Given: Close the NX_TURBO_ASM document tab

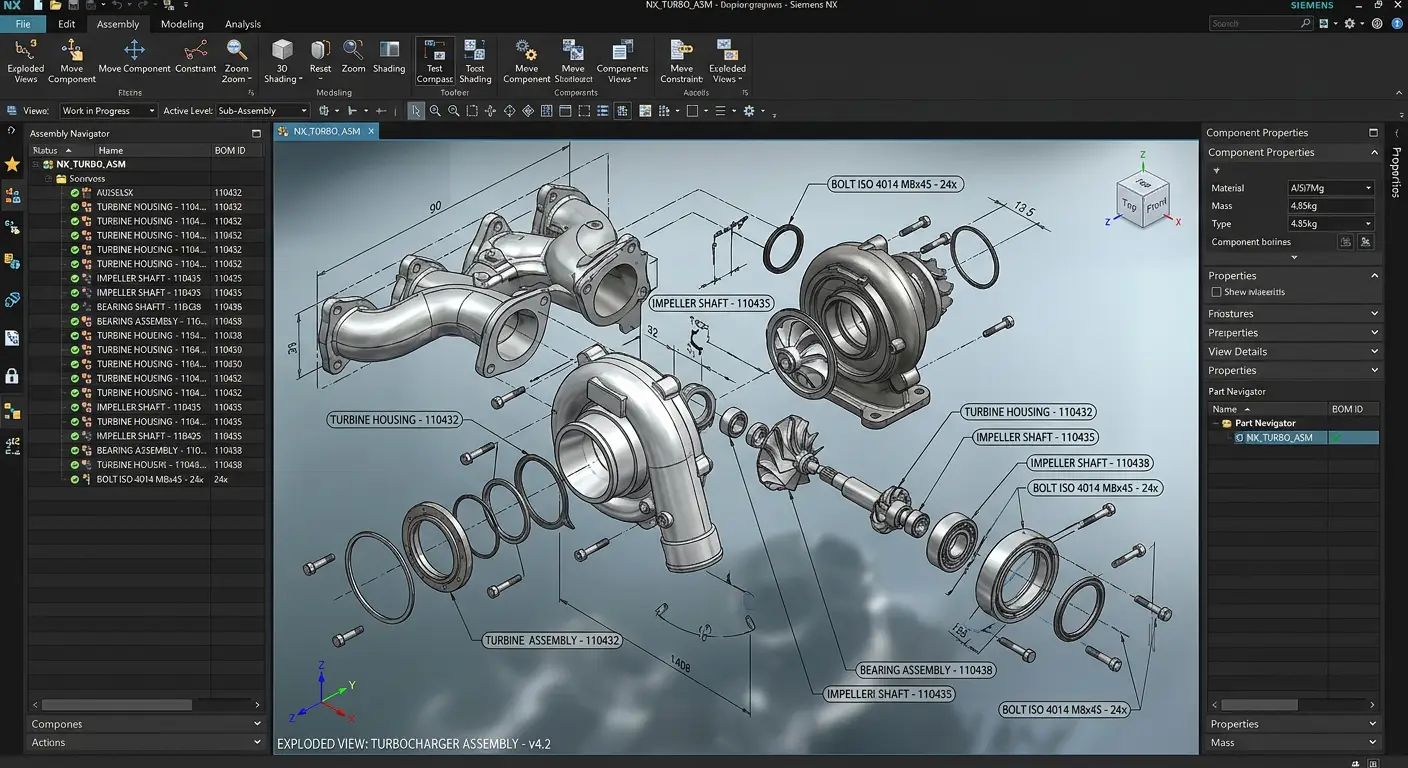Looking at the screenshot, I should point(371,131).
